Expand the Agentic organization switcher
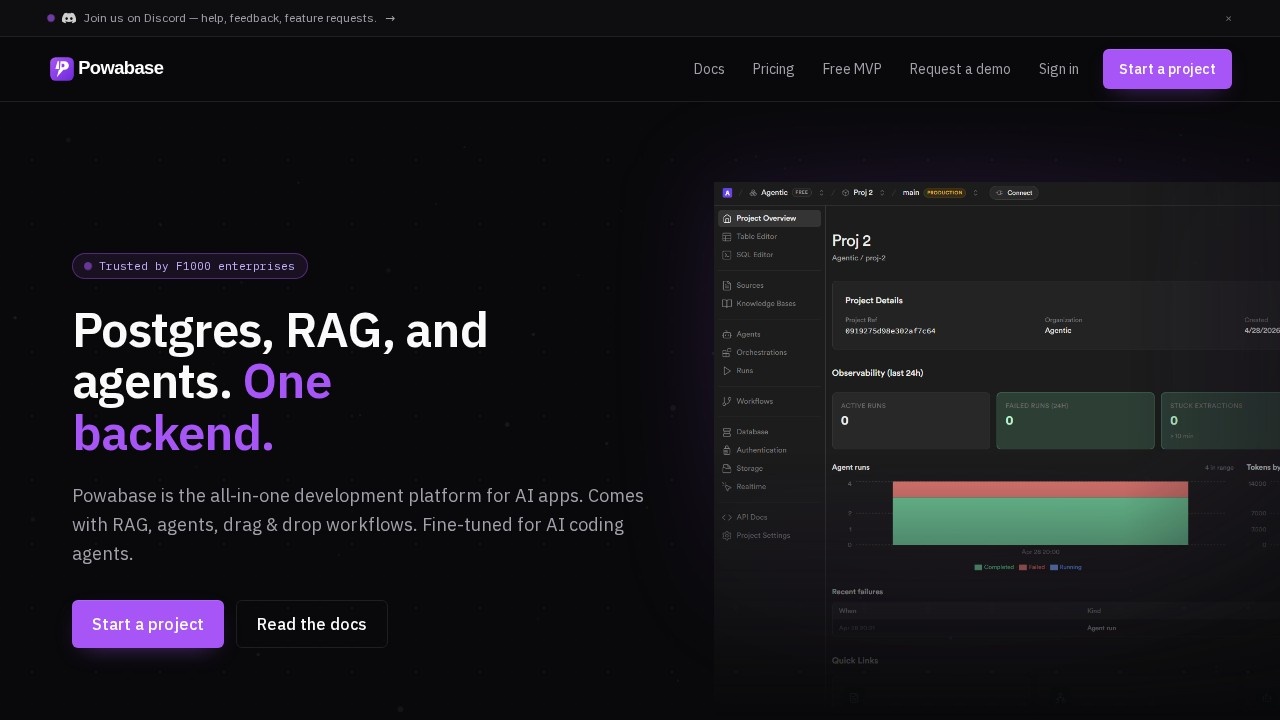Viewport: 1280px width, 720px height. [x=822, y=193]
